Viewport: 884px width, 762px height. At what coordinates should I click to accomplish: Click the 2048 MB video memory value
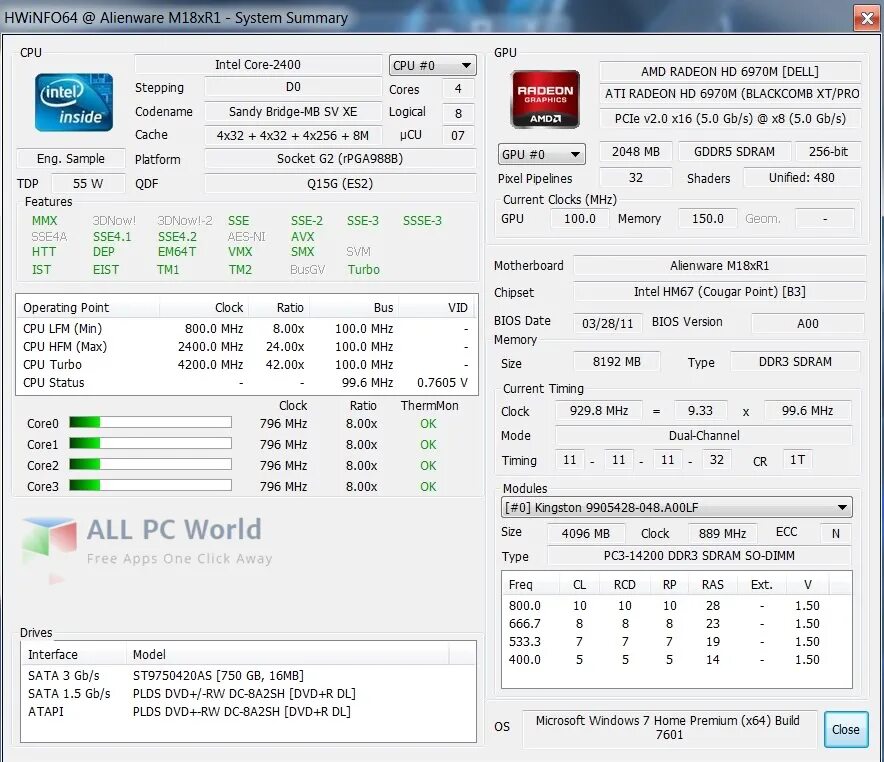(635, 152)
